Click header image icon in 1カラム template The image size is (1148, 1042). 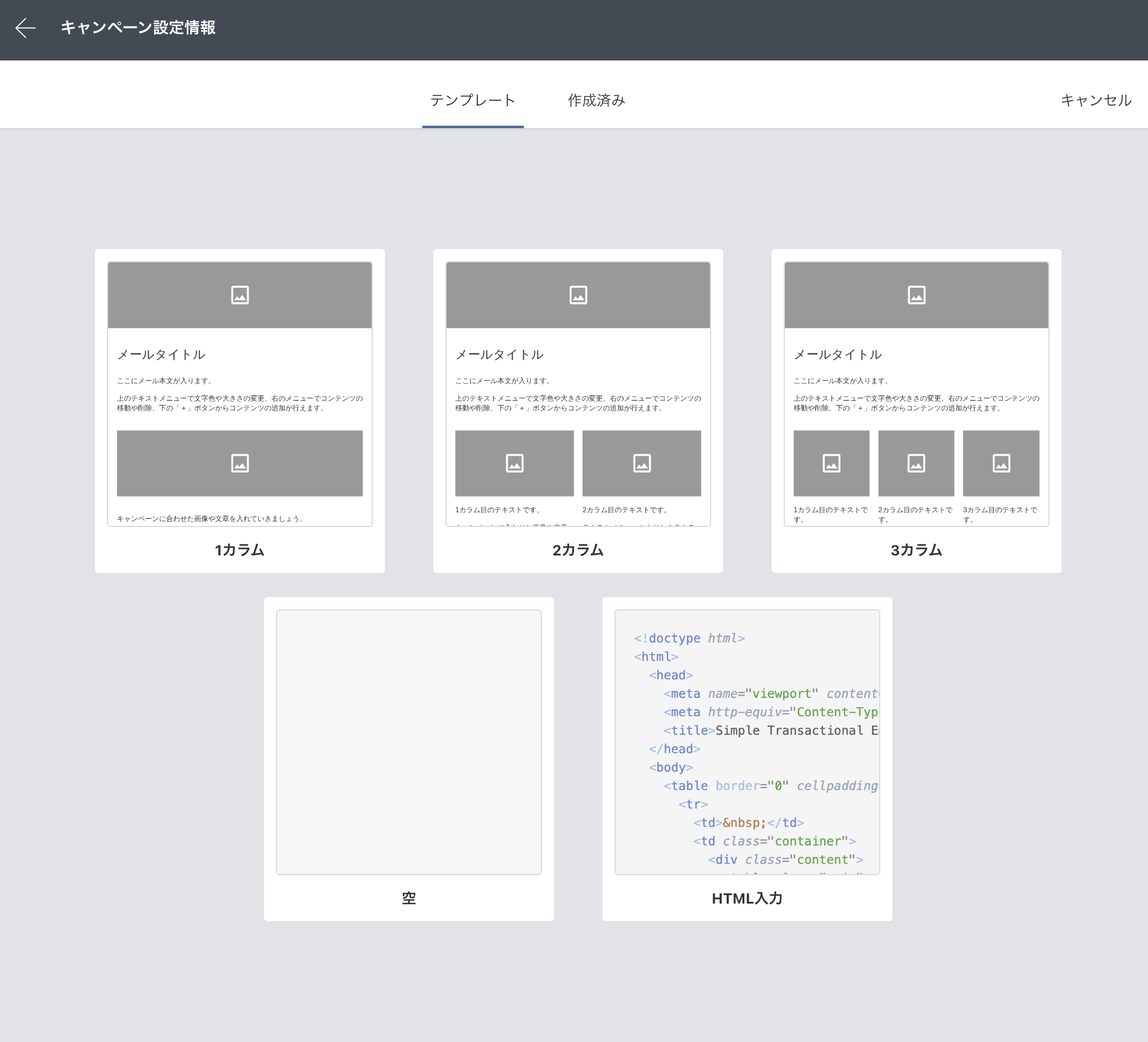[240, 295]
